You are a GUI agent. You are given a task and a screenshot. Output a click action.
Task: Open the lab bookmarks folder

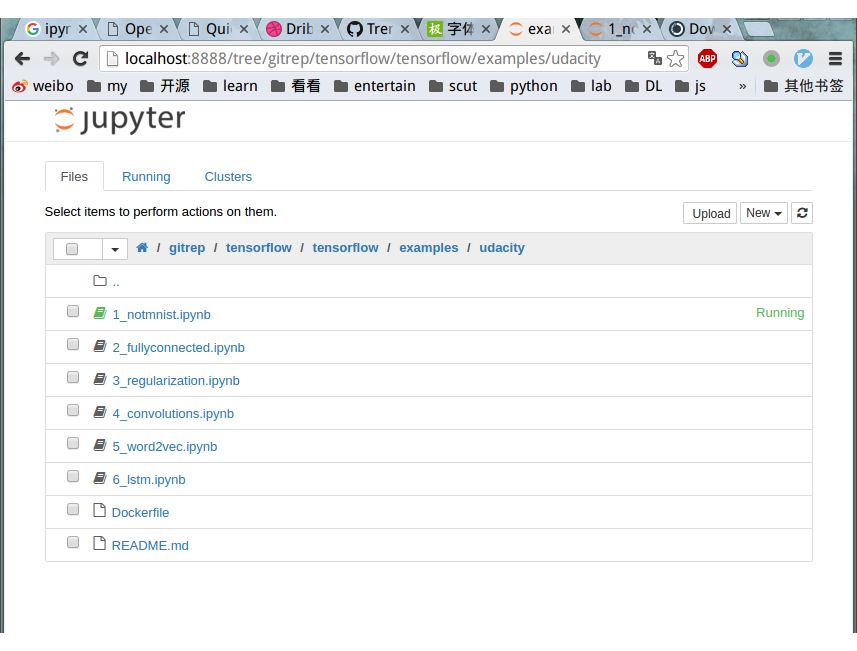pos(591,86)
